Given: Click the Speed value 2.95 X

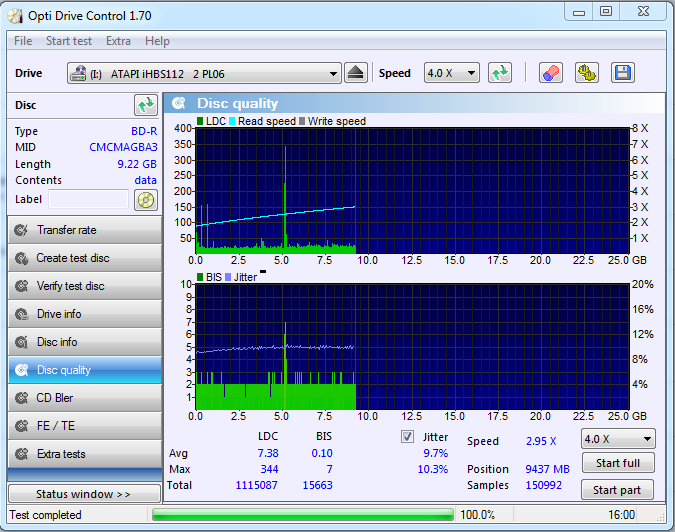Looking at the screenshot, I should tap(541, 441).
